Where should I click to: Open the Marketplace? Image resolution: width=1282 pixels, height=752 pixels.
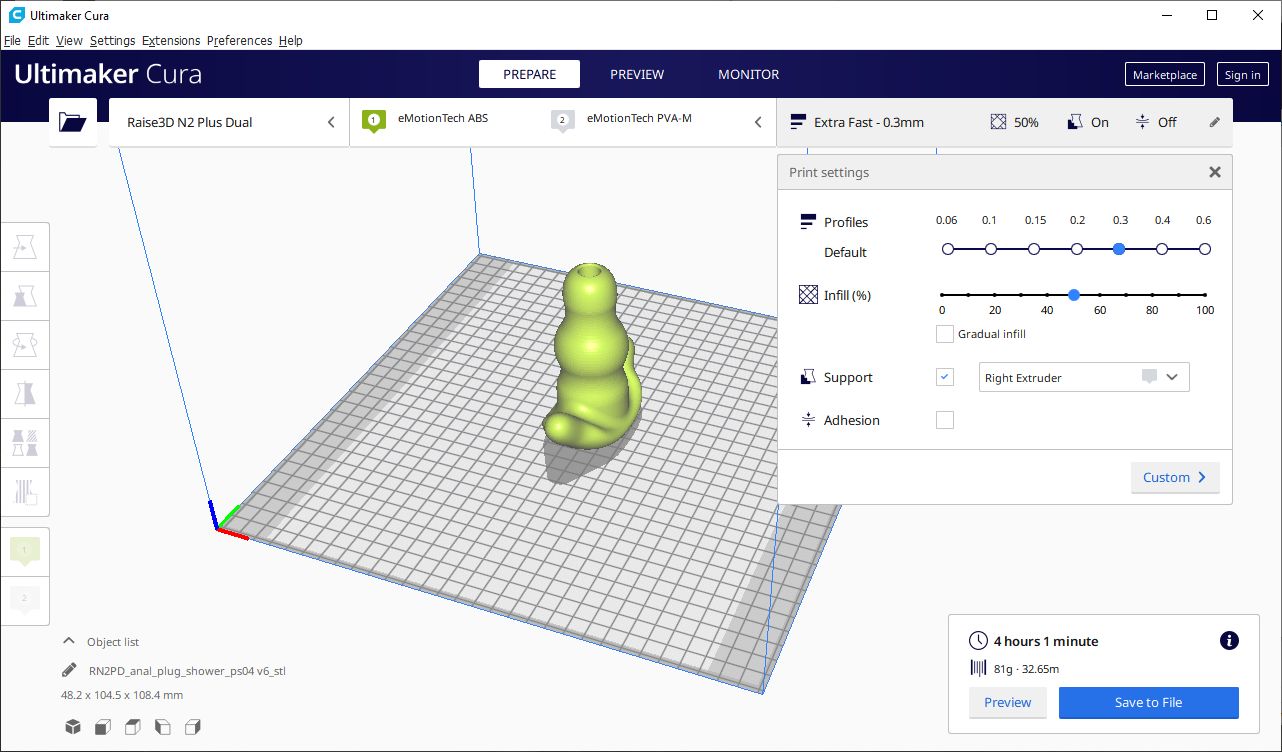[1165, 75]
